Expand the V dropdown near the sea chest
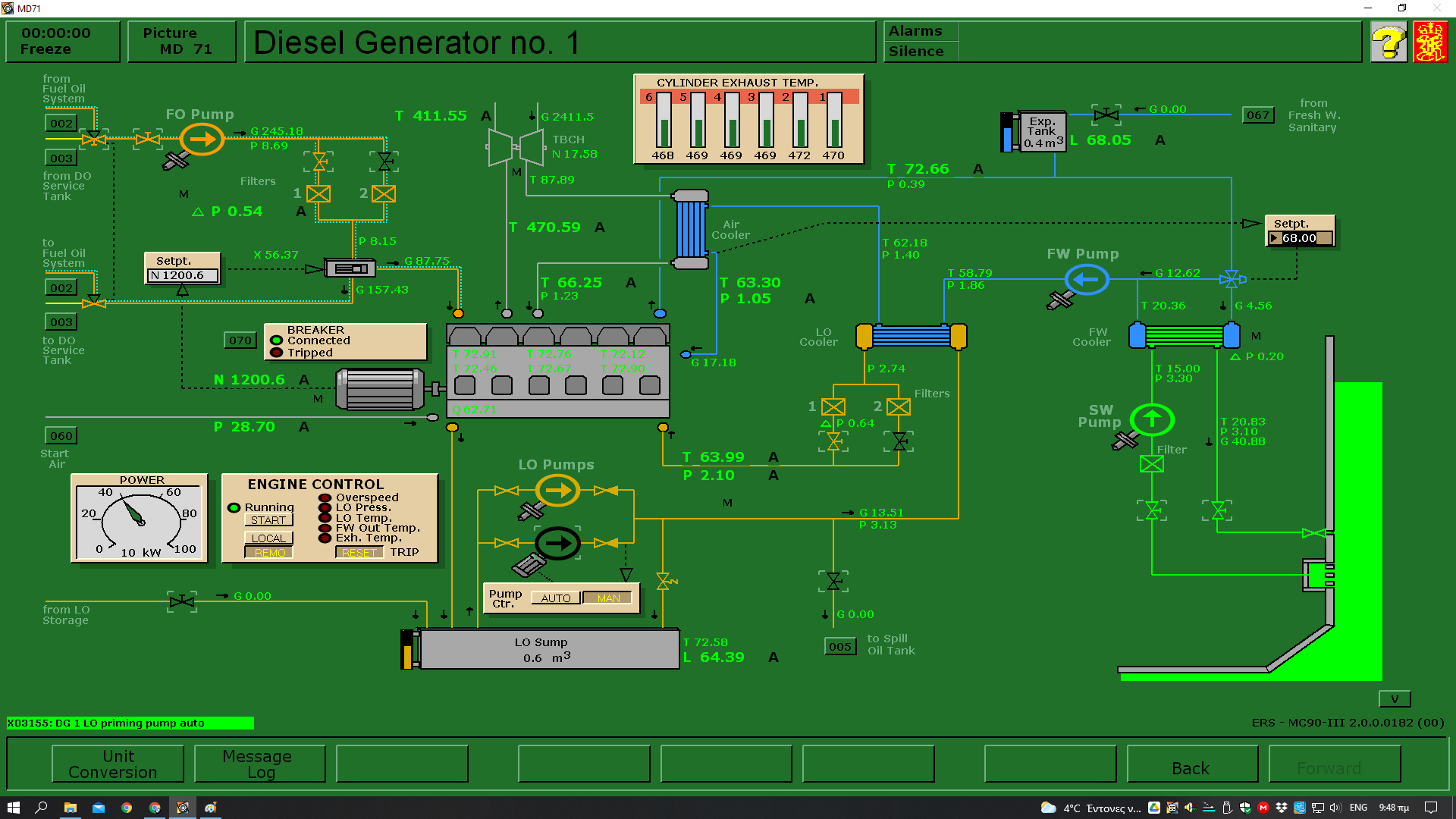 1394,699
